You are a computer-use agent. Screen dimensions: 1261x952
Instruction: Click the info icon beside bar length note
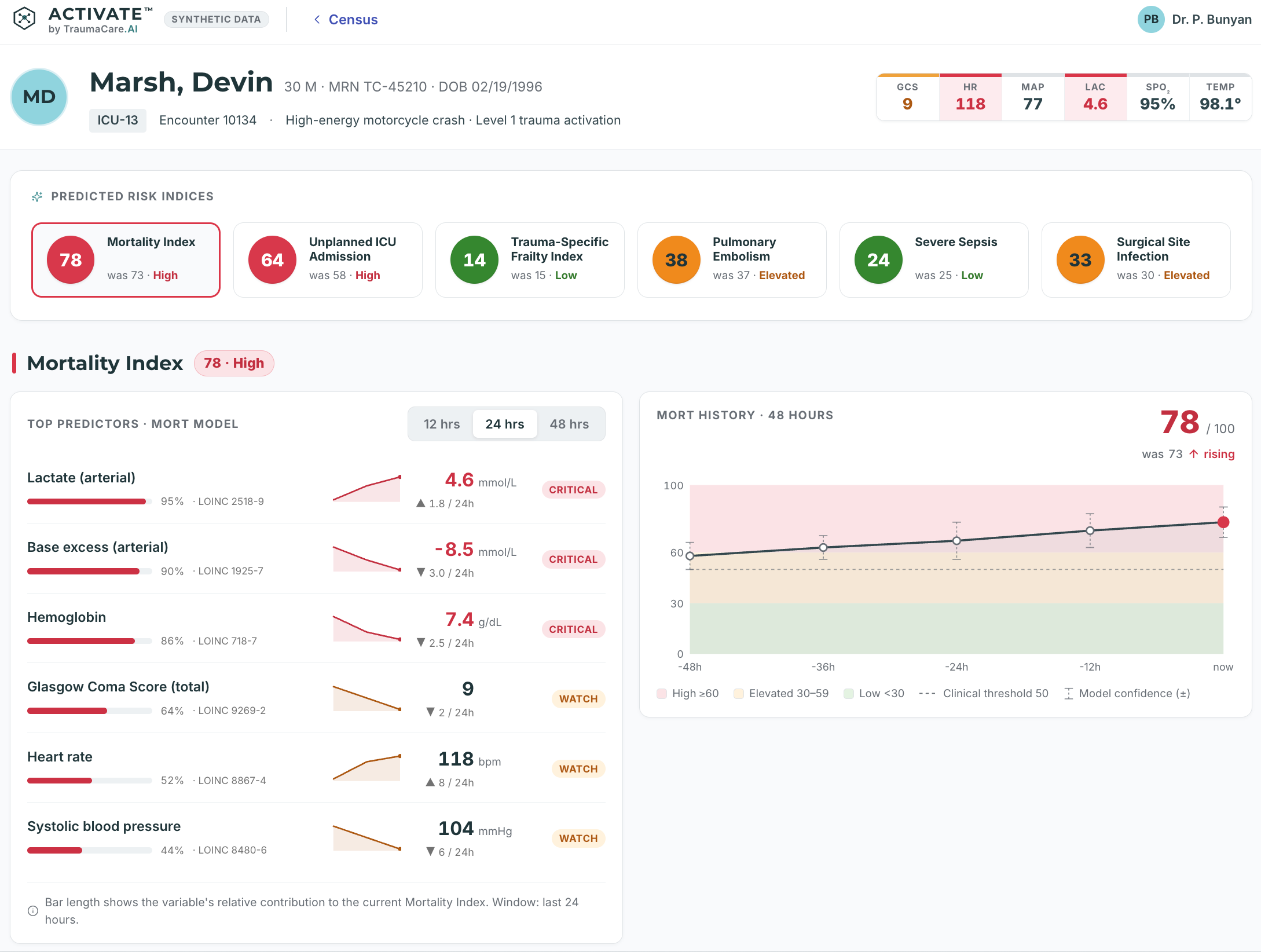pos(33,911)
